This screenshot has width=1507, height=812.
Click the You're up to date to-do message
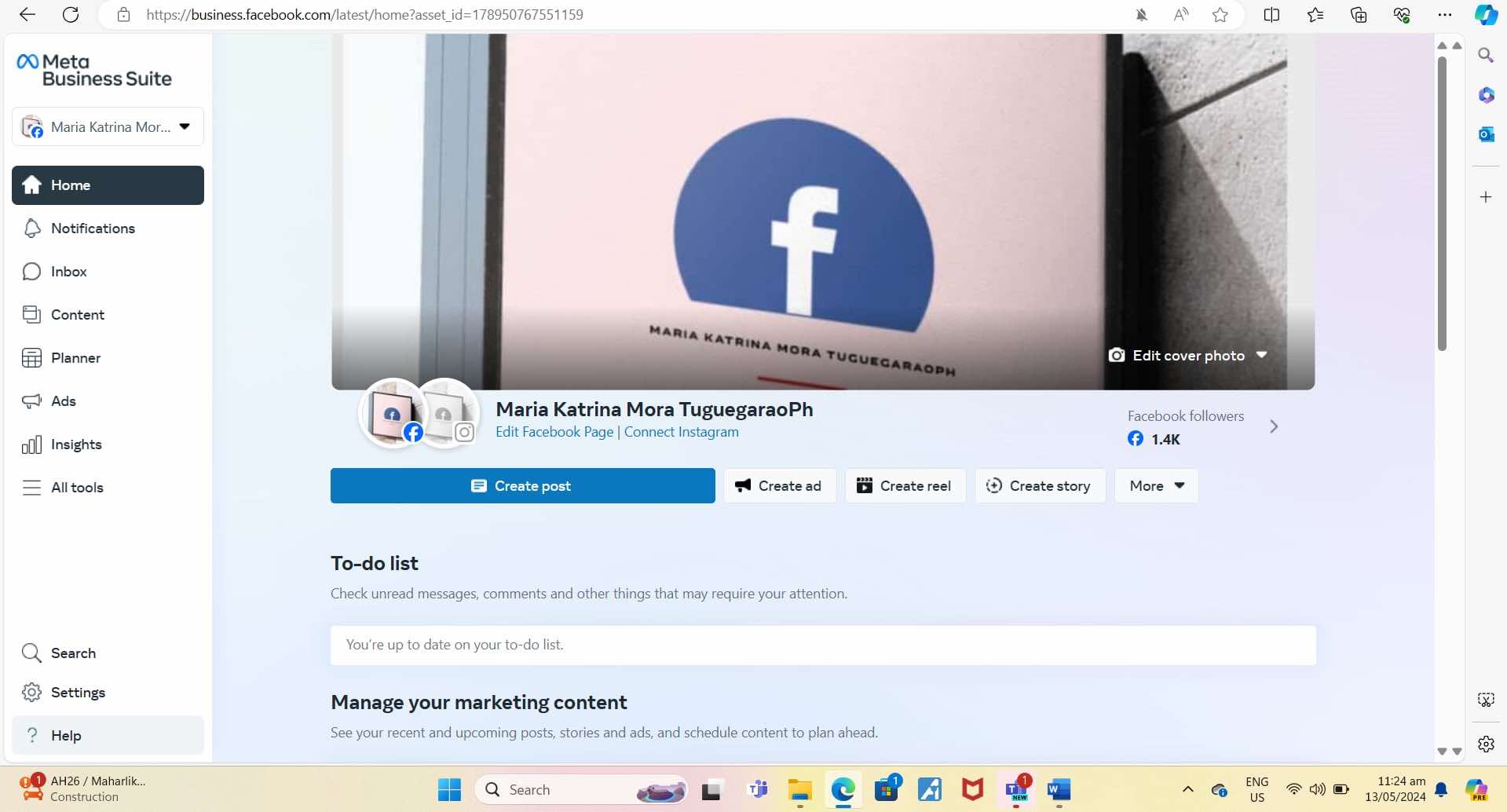823,646
